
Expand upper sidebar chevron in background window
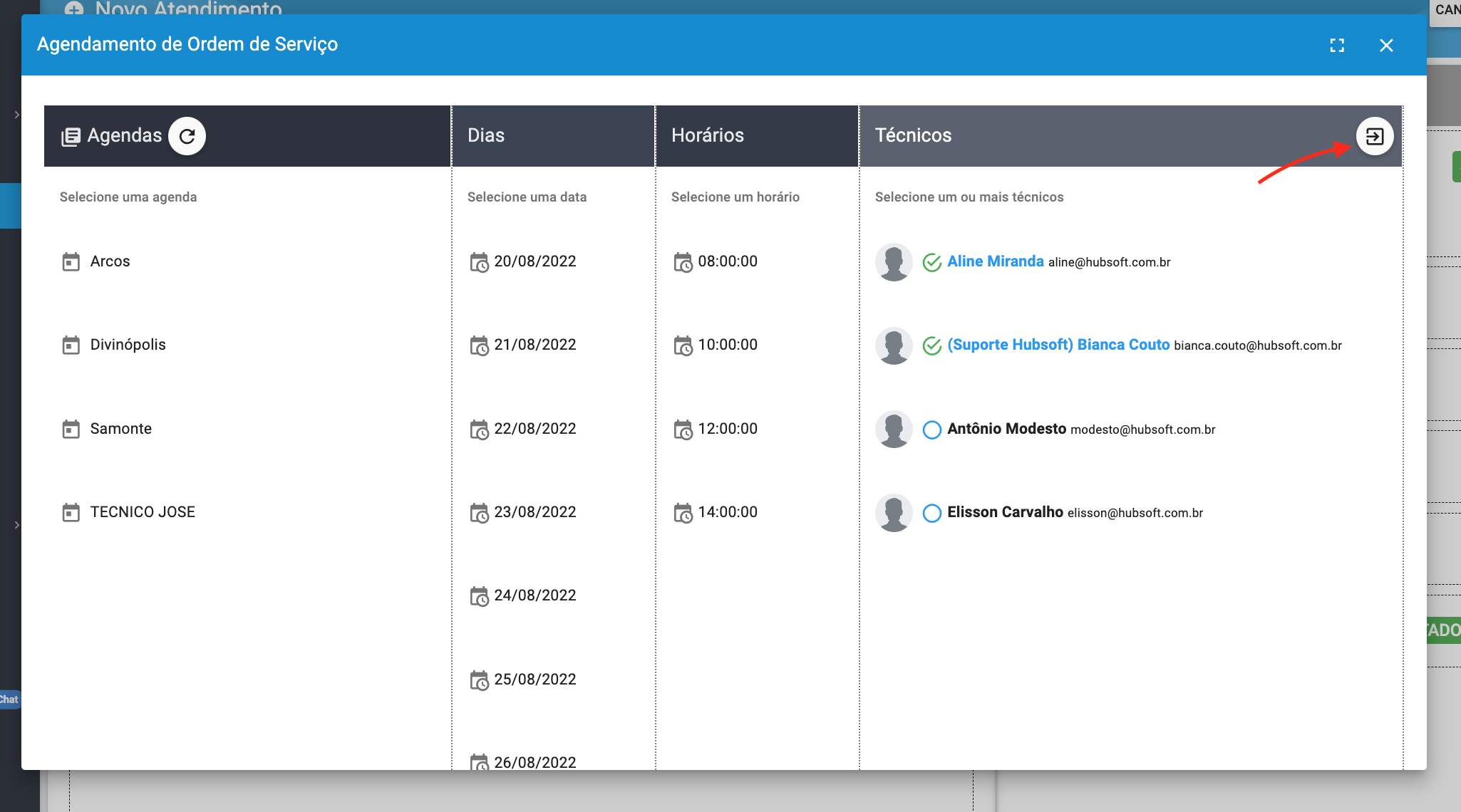click(x=17, y=115)
